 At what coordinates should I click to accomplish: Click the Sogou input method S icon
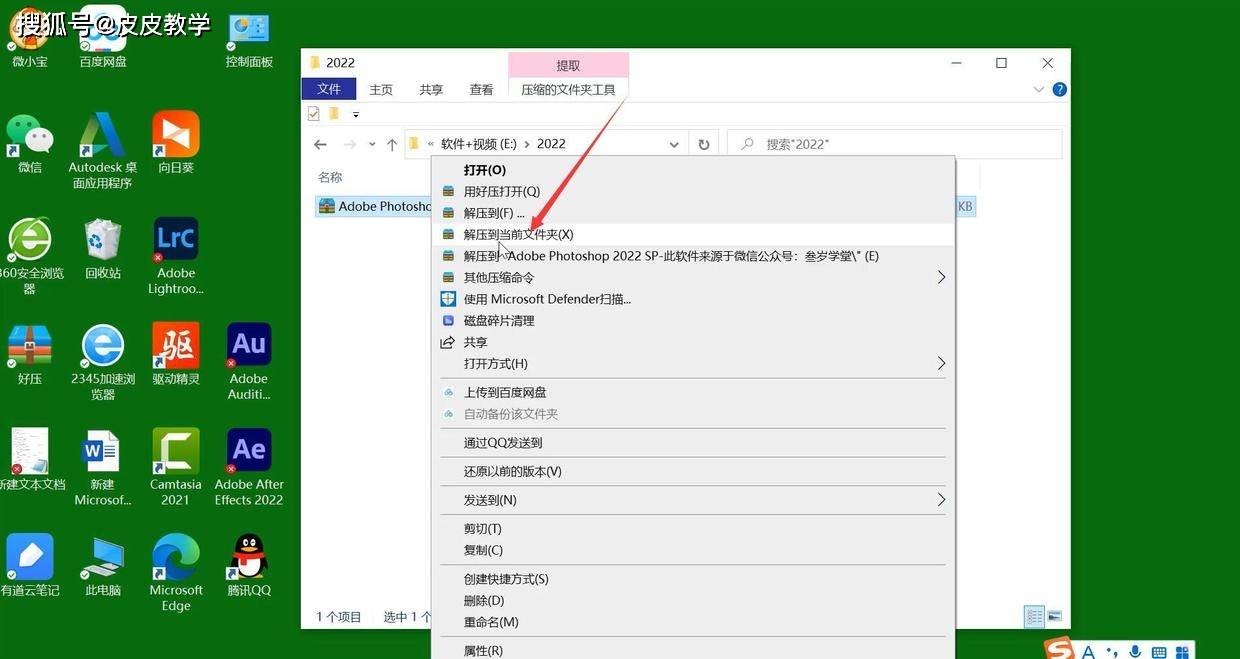point(1059,649)
